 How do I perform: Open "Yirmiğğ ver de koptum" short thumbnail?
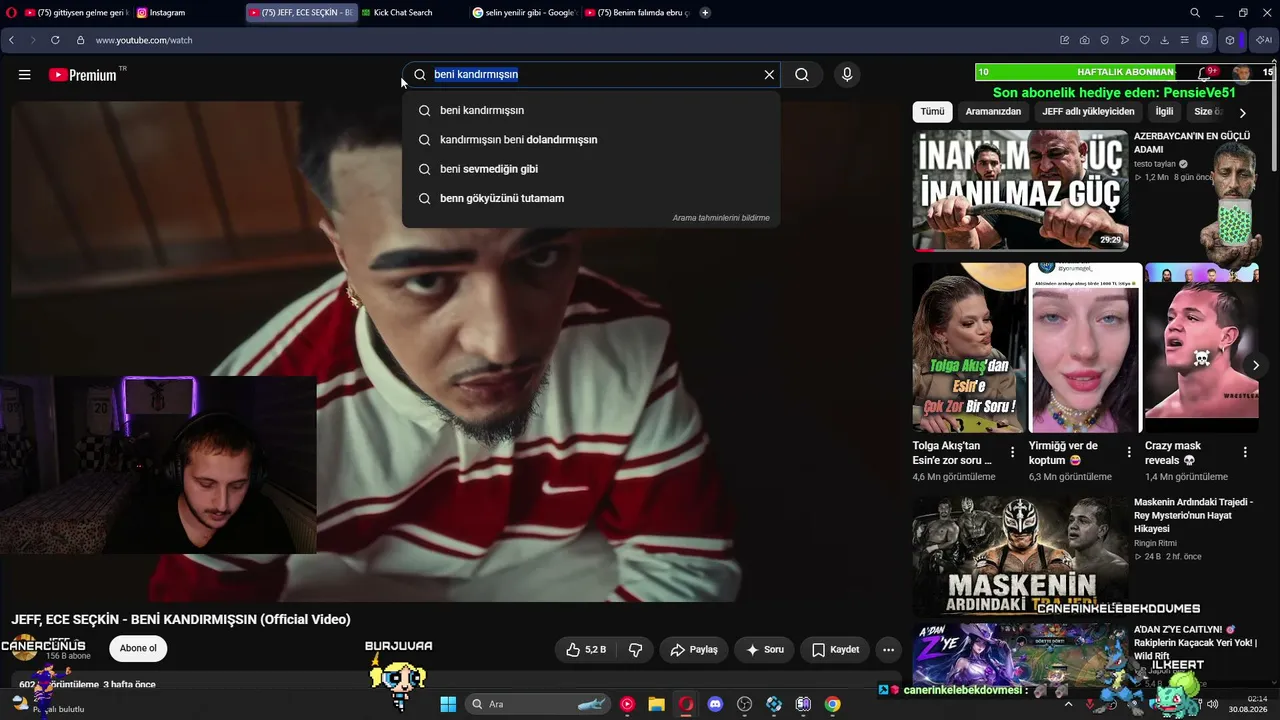[x=1085, y=348]
